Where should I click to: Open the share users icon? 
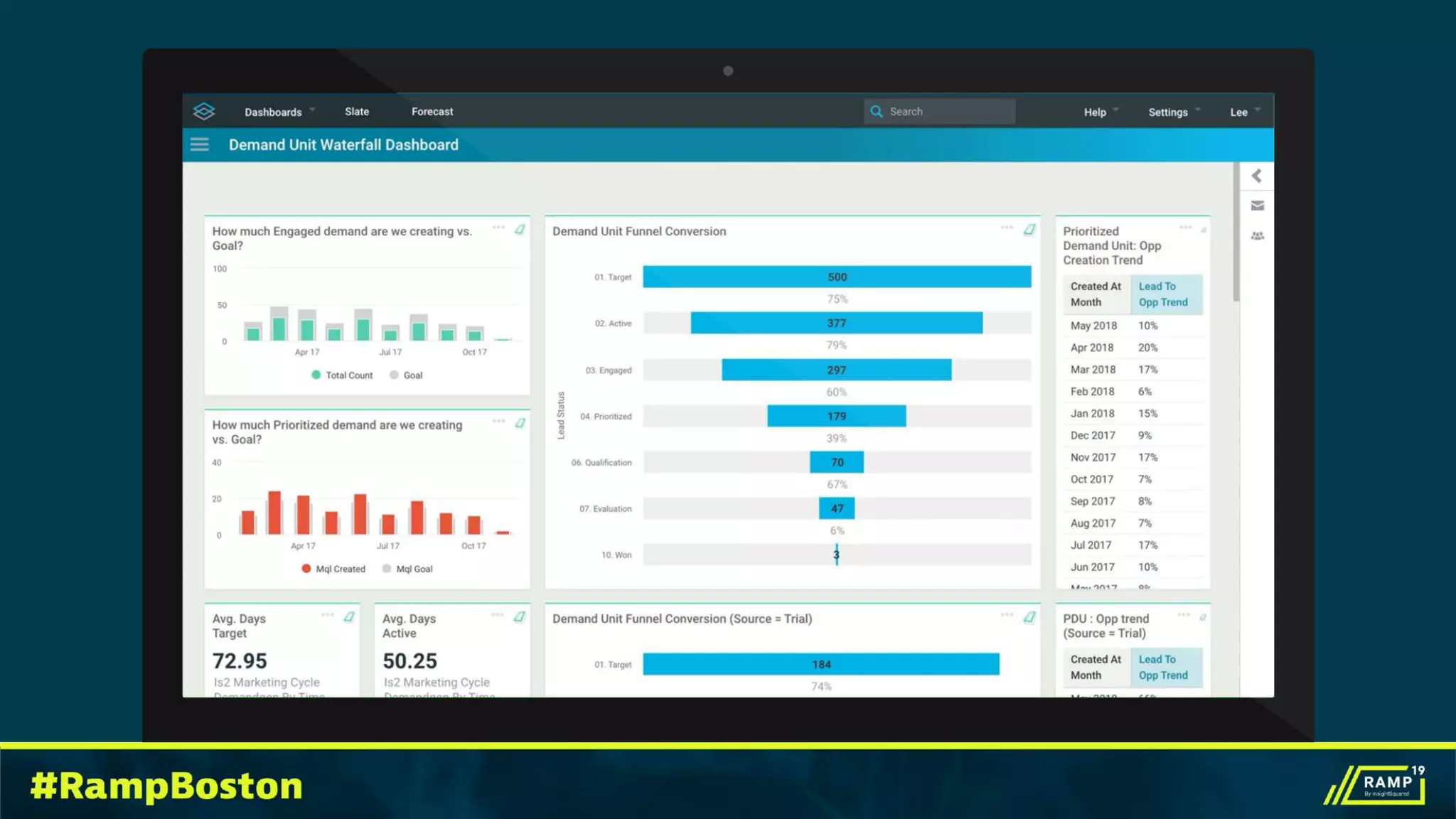(1257, 236)
